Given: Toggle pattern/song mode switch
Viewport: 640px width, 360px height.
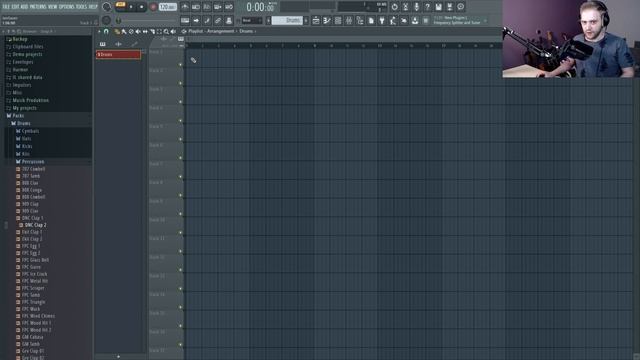Looking at the screenshot, I should (120, 4).
